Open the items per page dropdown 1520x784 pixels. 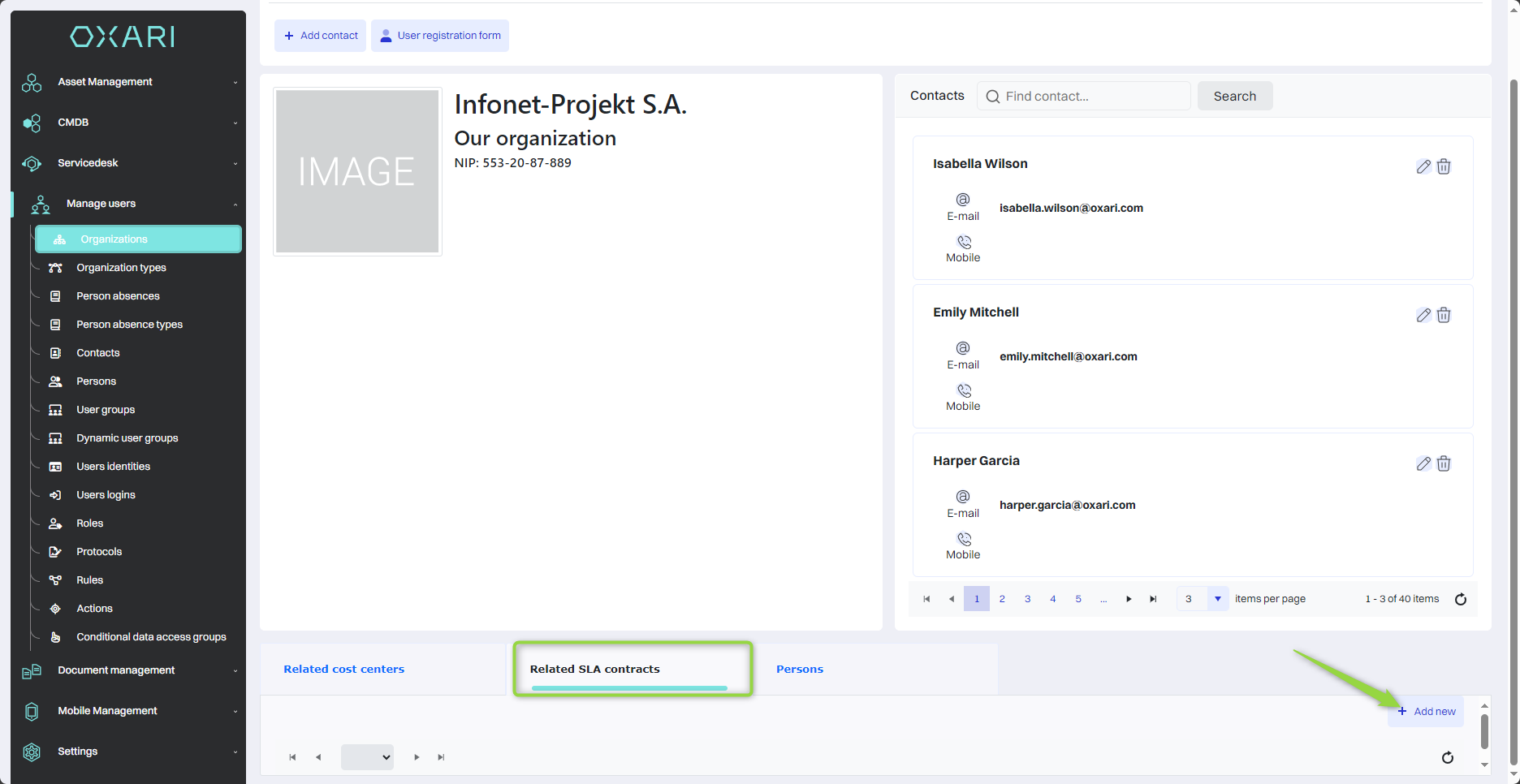[1217, 599]
